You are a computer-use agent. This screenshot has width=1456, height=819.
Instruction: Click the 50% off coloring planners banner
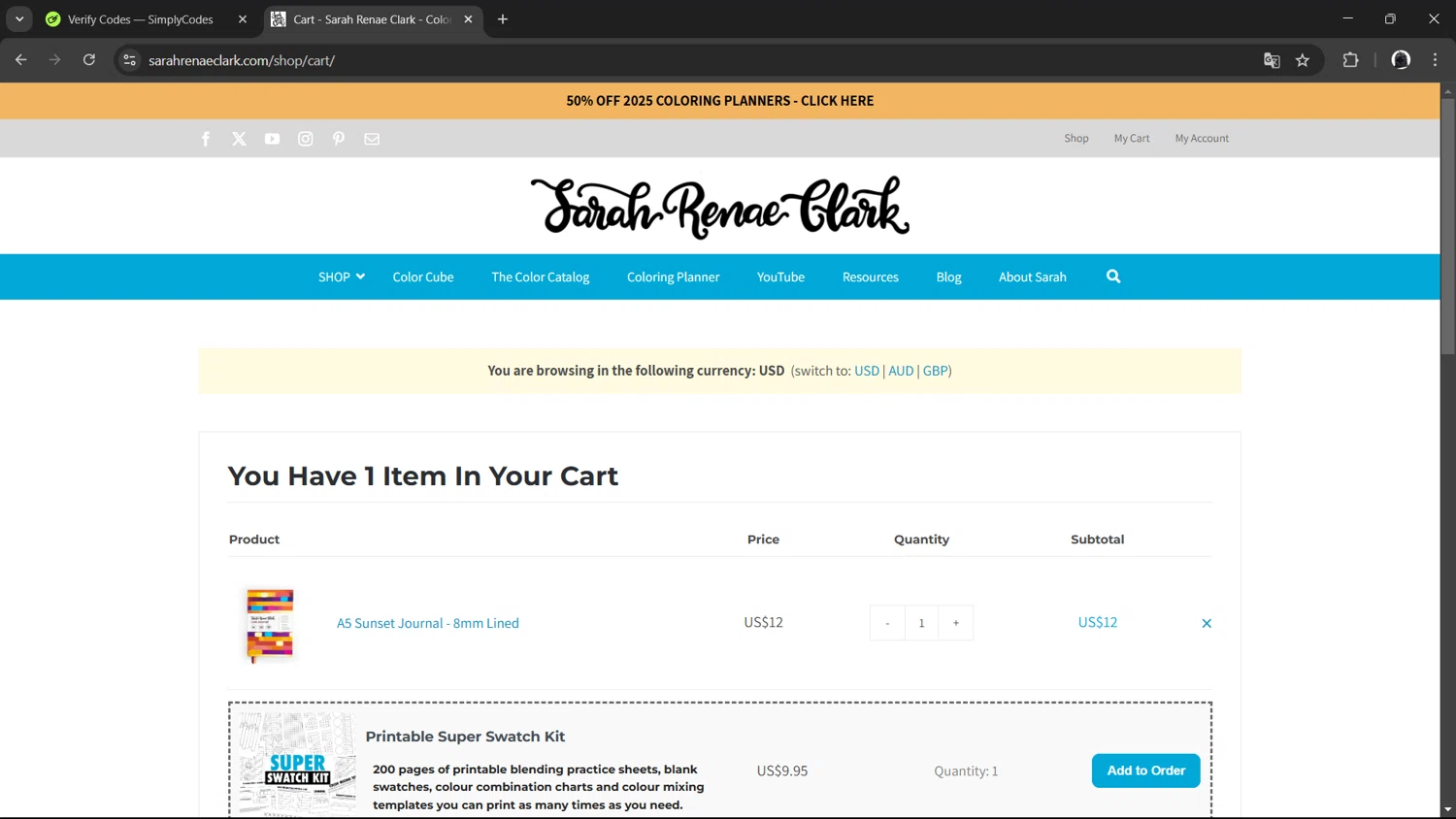click(720, 101)
